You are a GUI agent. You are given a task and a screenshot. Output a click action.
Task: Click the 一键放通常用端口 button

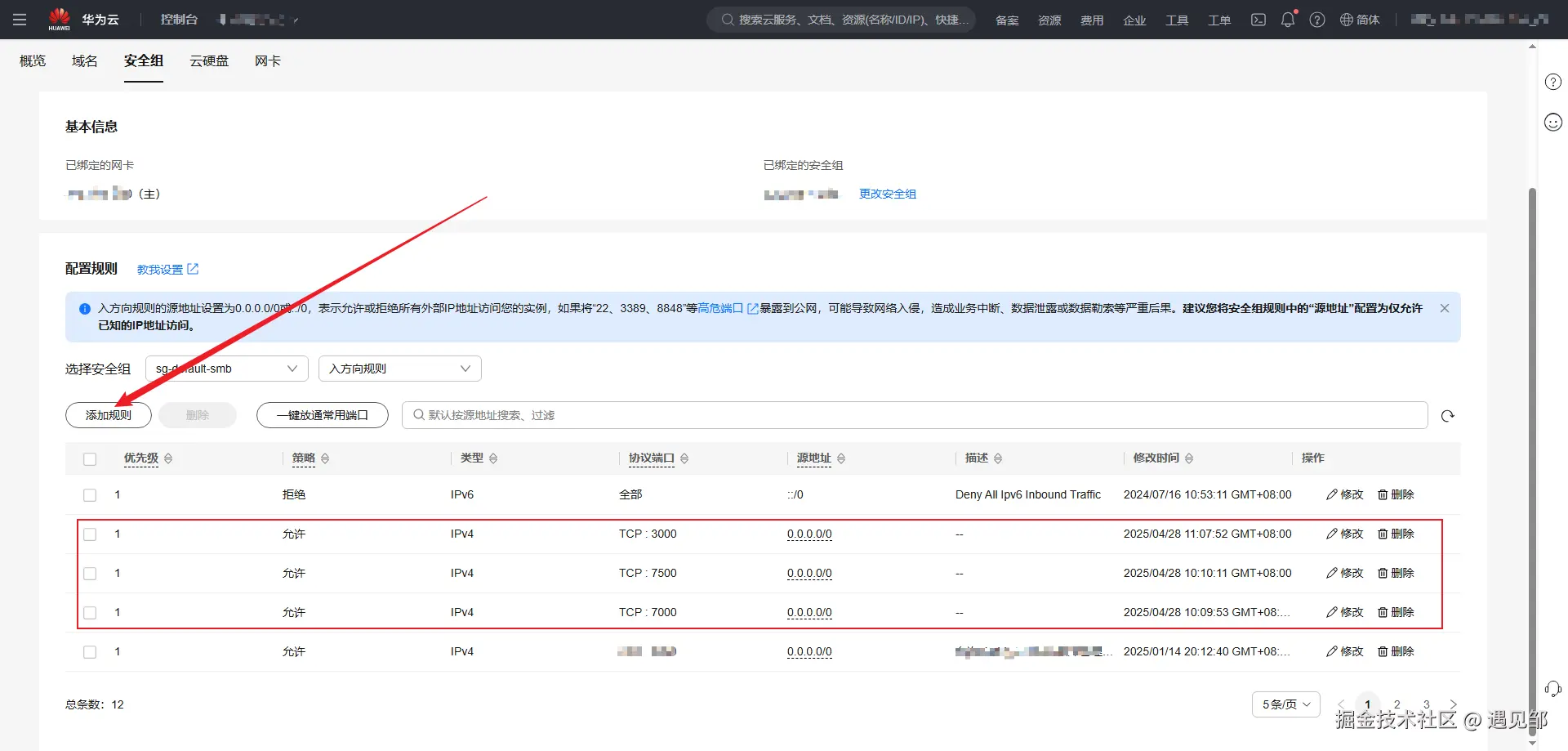(323, 415)
